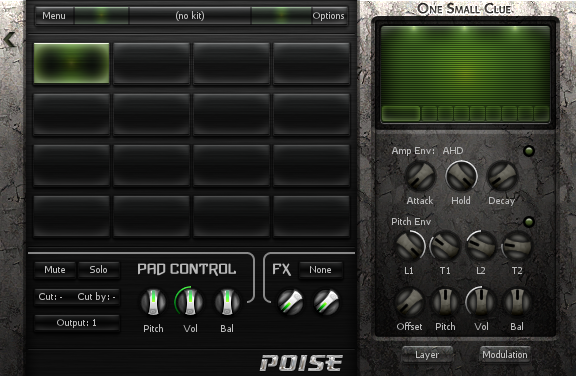Click the back arrow at the left edge
Viewport: 576px width, 376px height.
coord(10,39)
